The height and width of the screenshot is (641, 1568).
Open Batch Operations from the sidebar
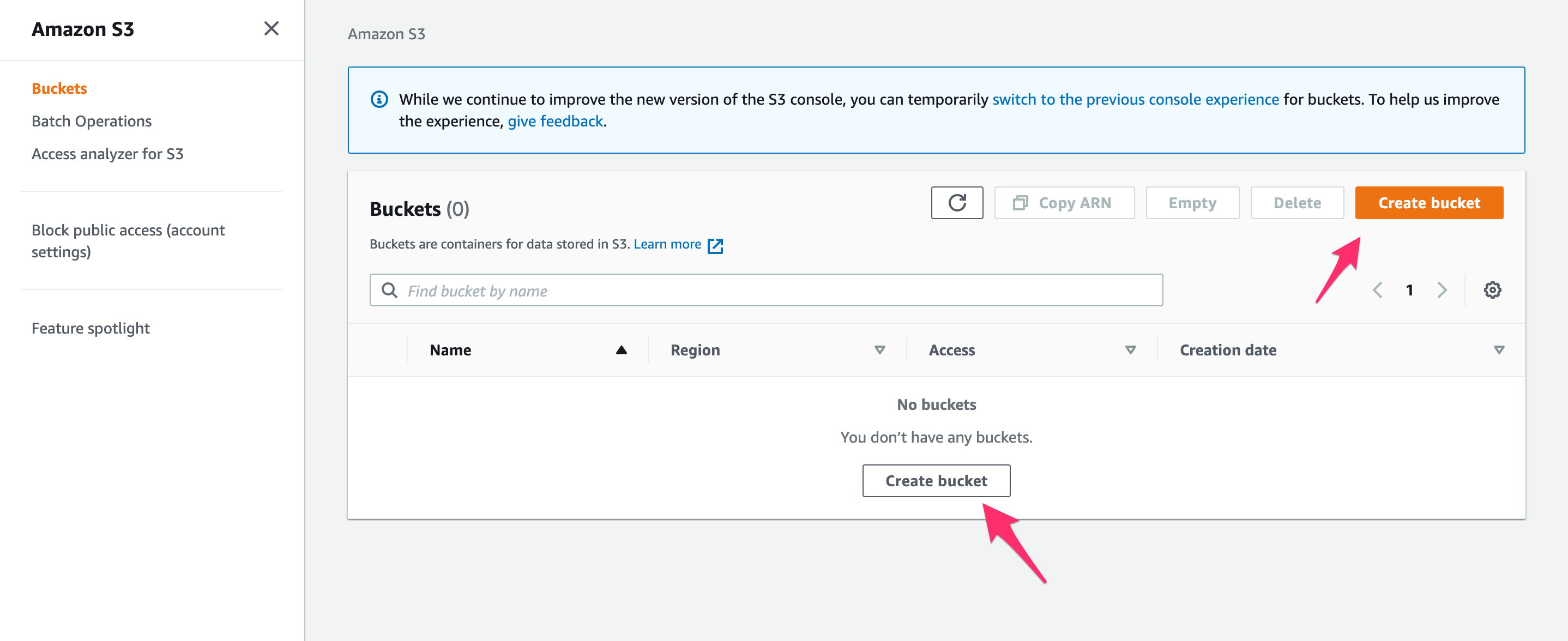[91, 120]
